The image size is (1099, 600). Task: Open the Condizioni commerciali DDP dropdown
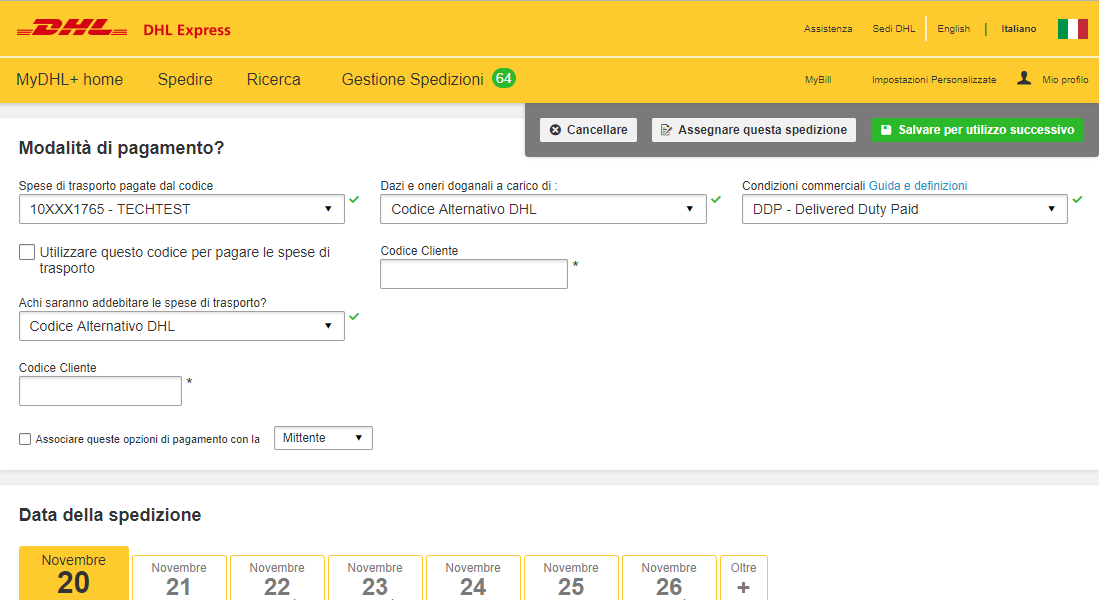(904, 209)
